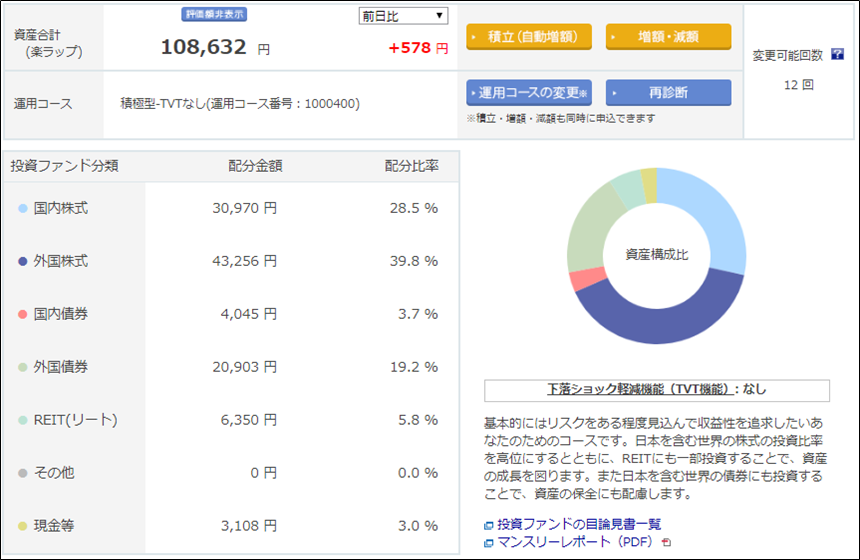Viewport: 860px width, 560px height.
Task: Click the 6,350 円 amount
Action: click(x=248, y=420)
